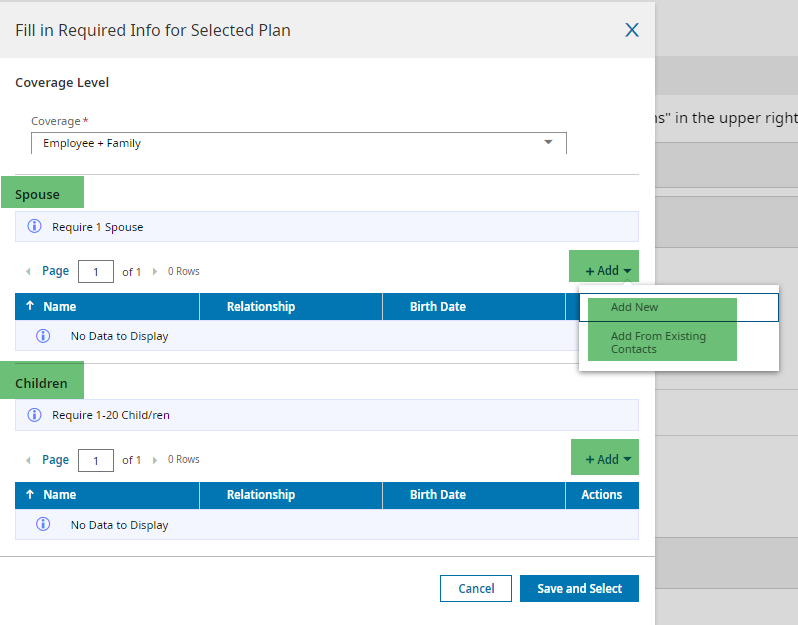Close the Fill in Required Info dialog
This screenshot has width=798, height=625.
click(x=632, y=30)
